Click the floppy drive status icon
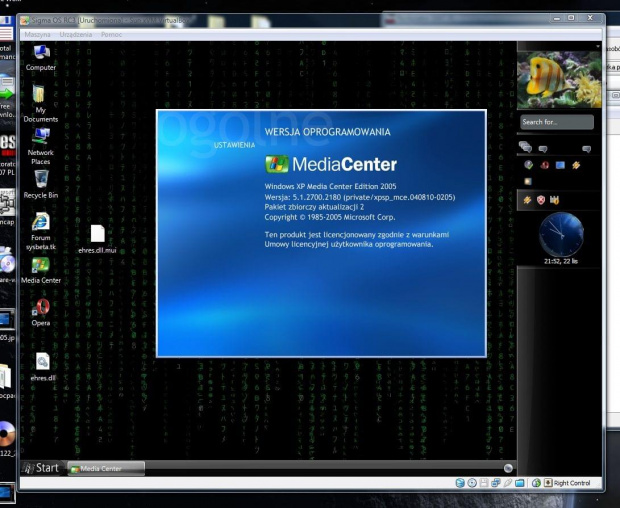This screenshot has width=620, height=508. (484, 483)
